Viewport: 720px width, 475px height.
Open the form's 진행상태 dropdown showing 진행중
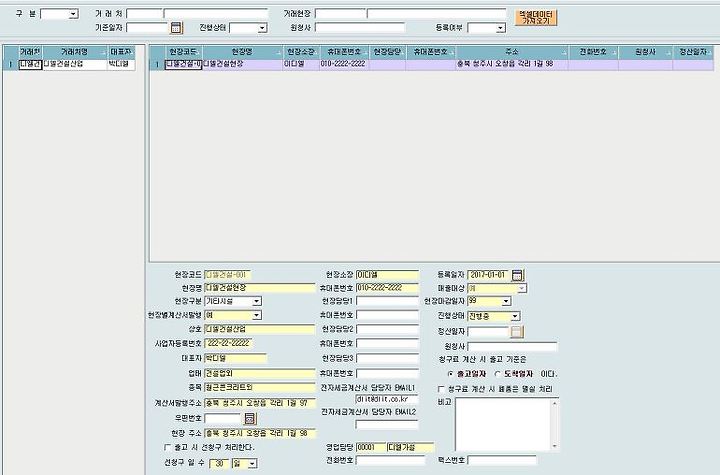click(515, 316)
